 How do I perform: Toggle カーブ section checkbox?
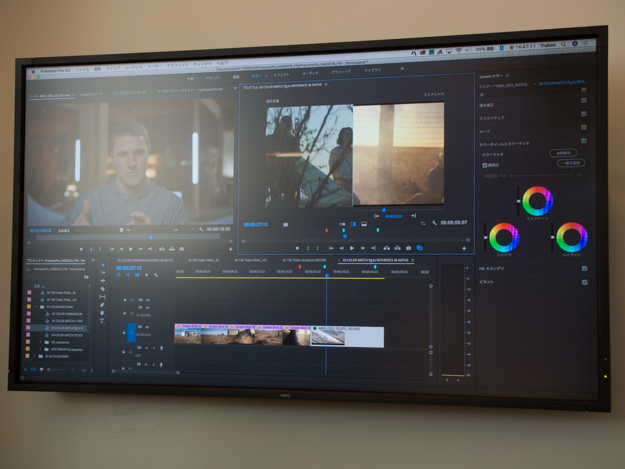(x=584, y=128)
